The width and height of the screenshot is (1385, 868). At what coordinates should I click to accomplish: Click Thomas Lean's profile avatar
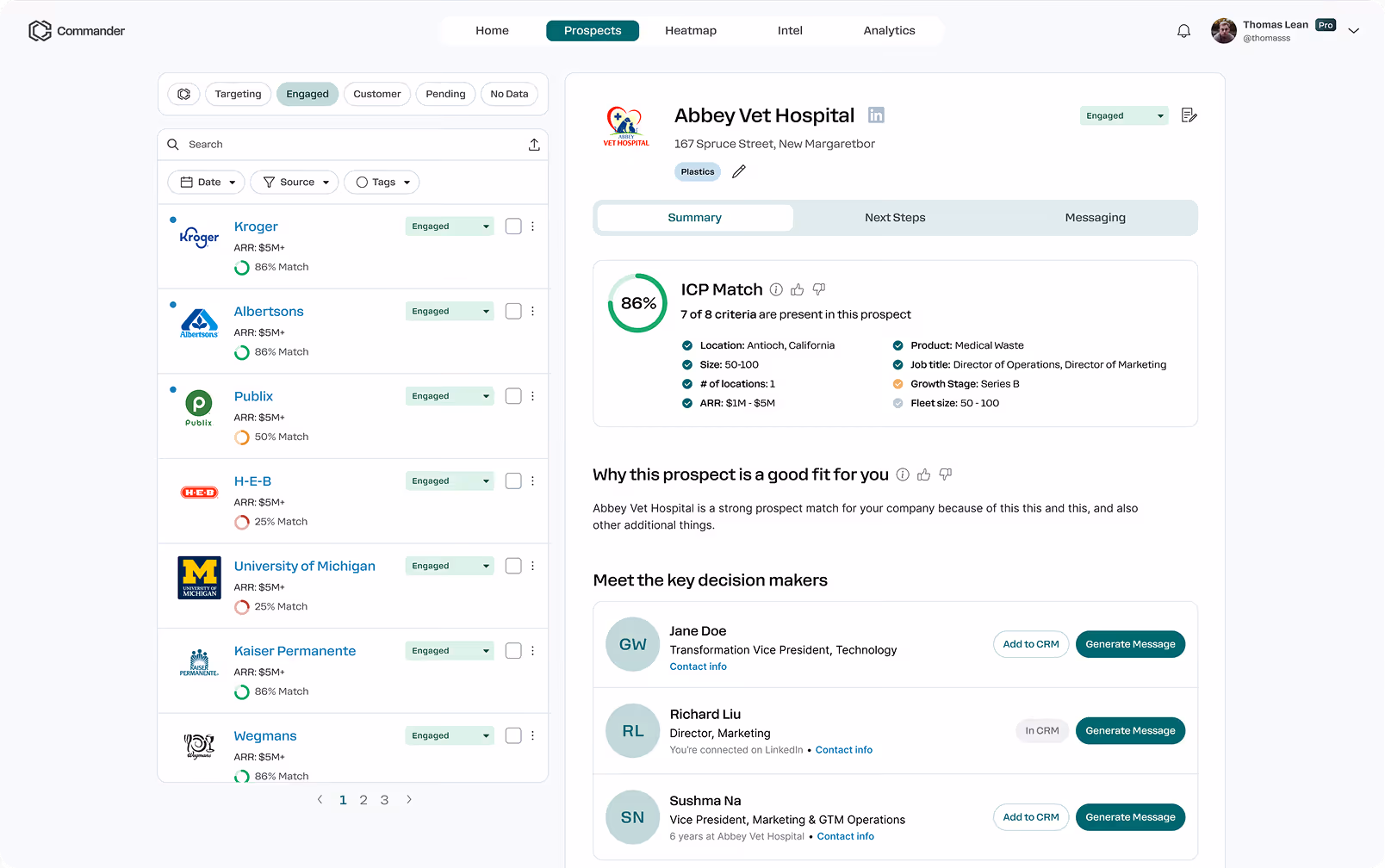1223,31
